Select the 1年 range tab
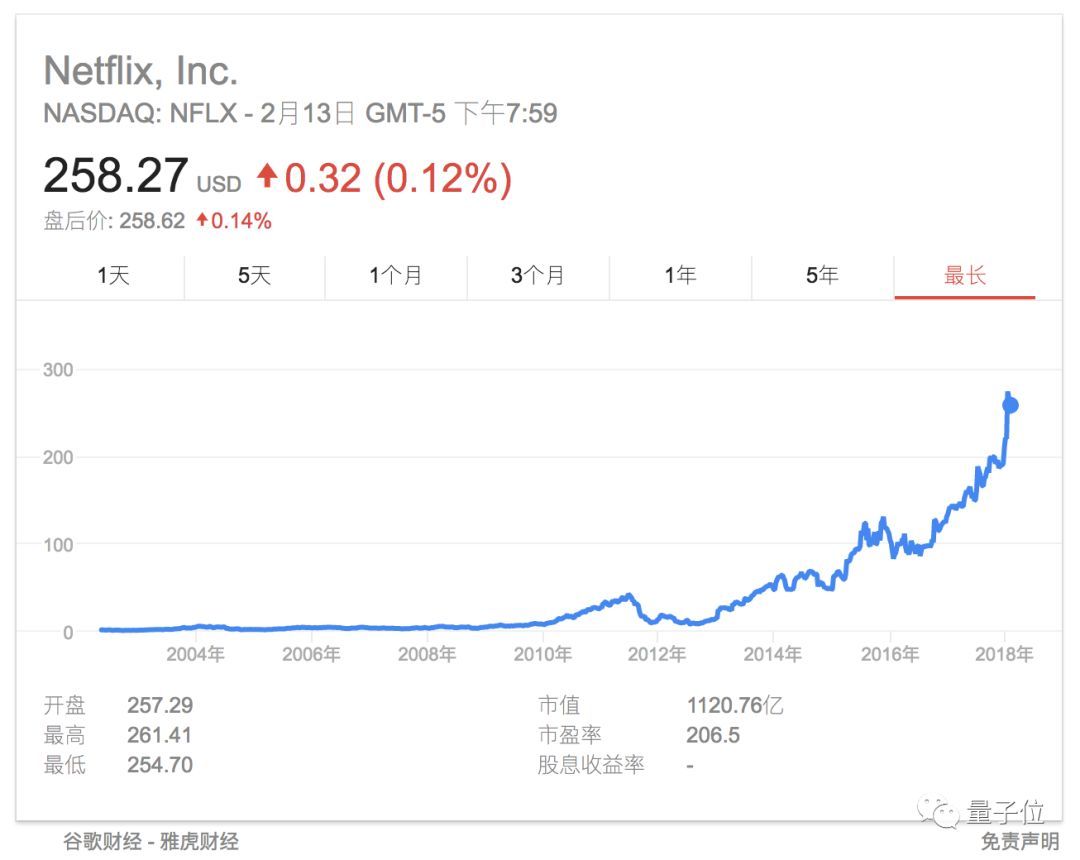The image size is (1080, 860). point(680,276)
